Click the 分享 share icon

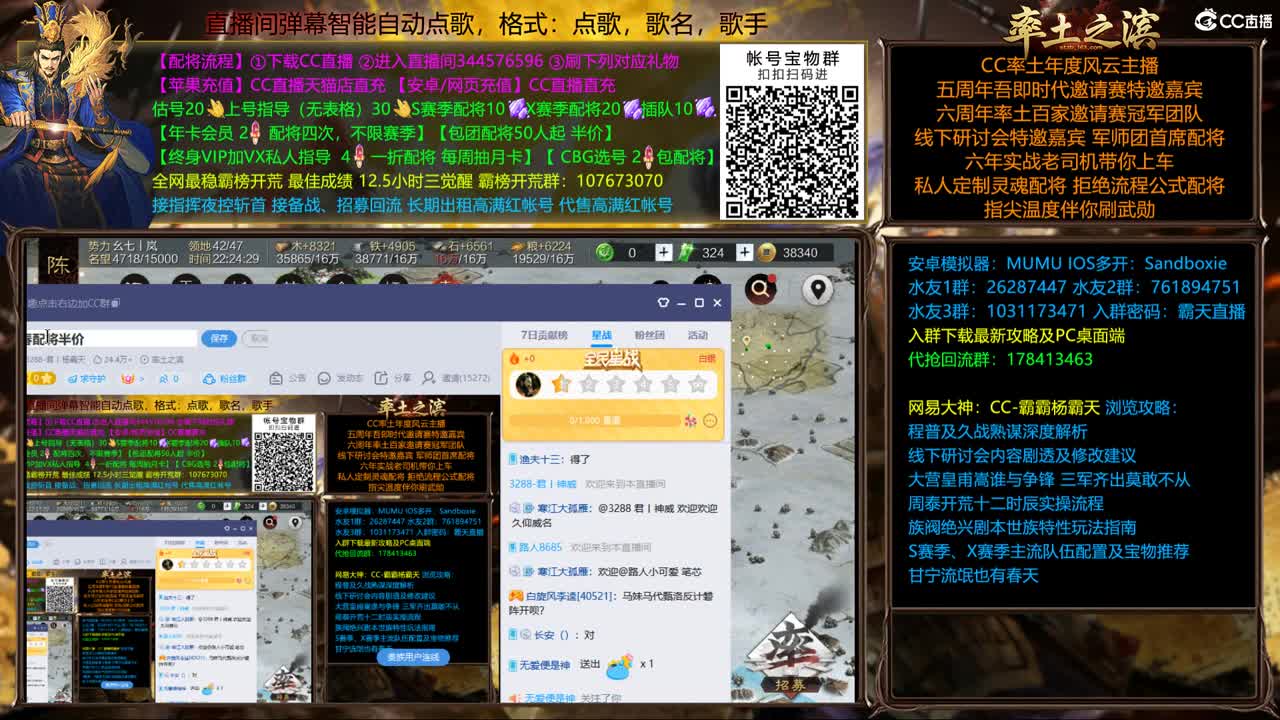[x=380, y=379]
